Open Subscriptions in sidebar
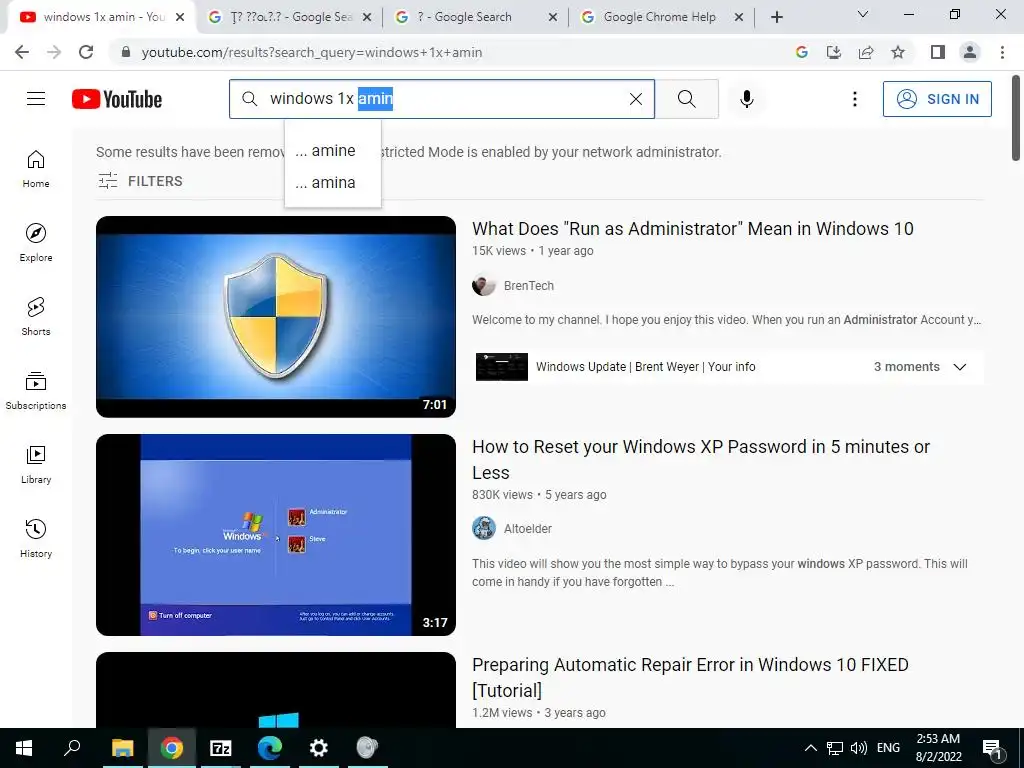 coord(36,390)
